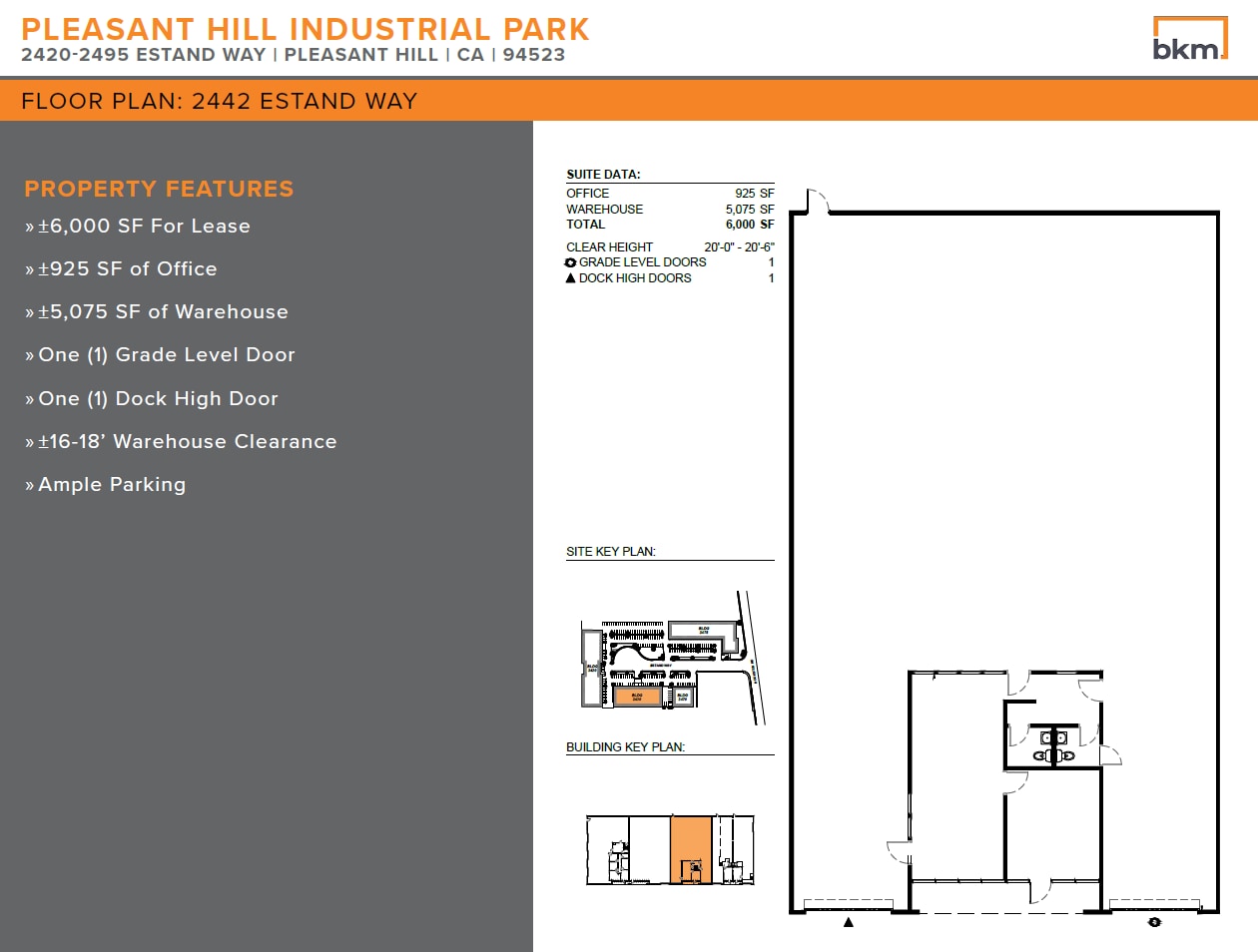Click the grade level door symbol in legend
The image size is (1258, 952).
pyautogui.click(x=571, y=262)
